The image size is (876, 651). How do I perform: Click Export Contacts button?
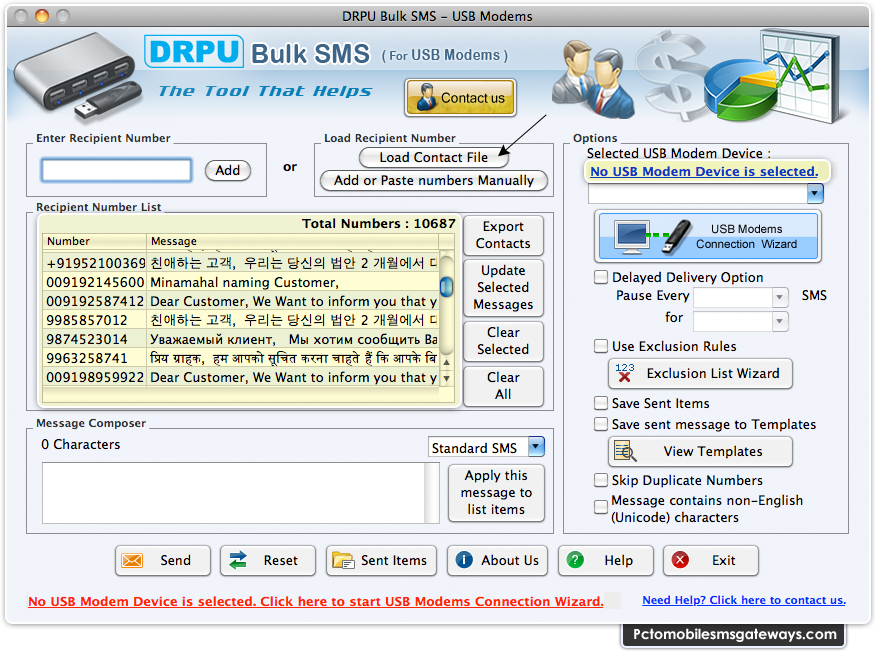(503, 235)
